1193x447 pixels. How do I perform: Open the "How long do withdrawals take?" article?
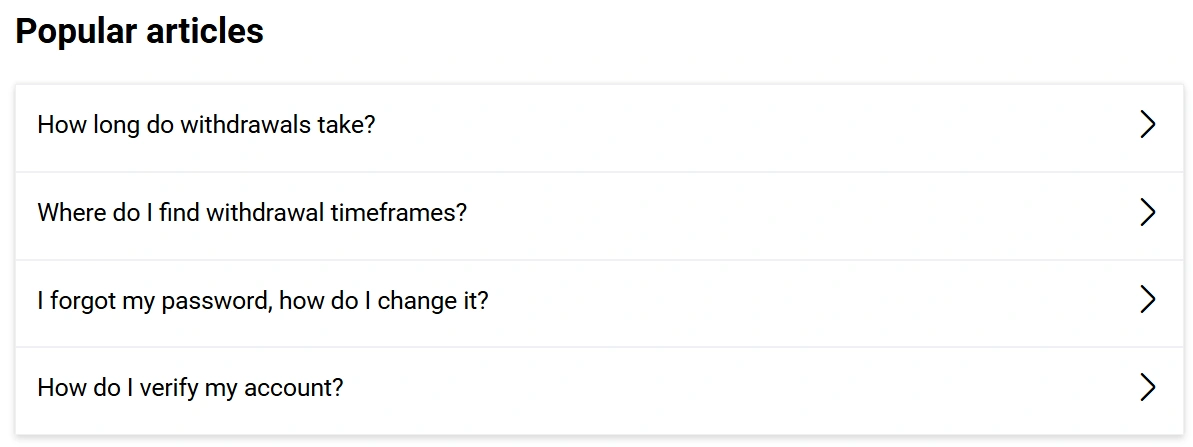tap(206, 125)
